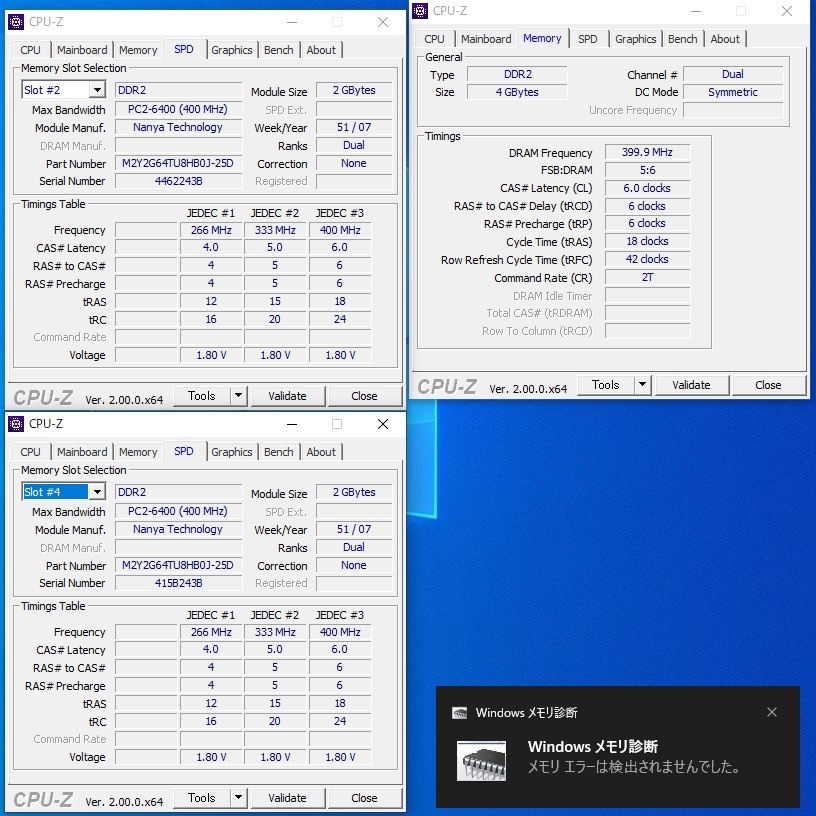The height and width of the screenshot is (816, 816).
Task: Click Nanya Technology field in Slot #4 window
Action: click(x=178, y=529)
